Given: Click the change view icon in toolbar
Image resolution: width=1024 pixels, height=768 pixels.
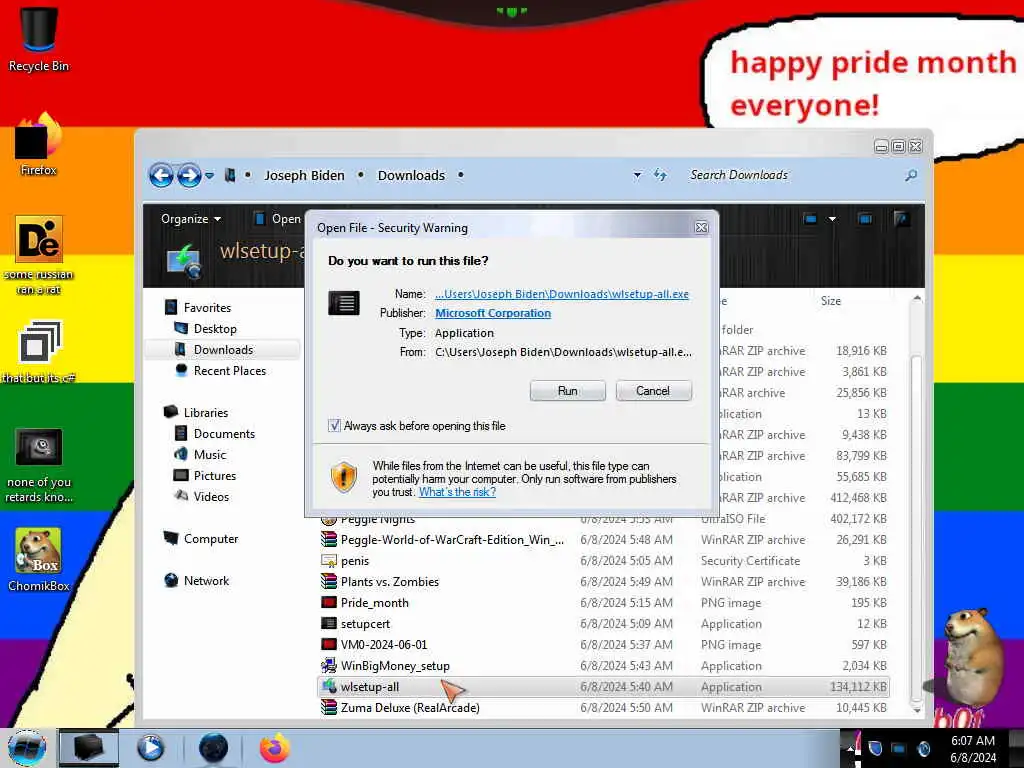Looking at the screenshot, I should coord(810,219).
